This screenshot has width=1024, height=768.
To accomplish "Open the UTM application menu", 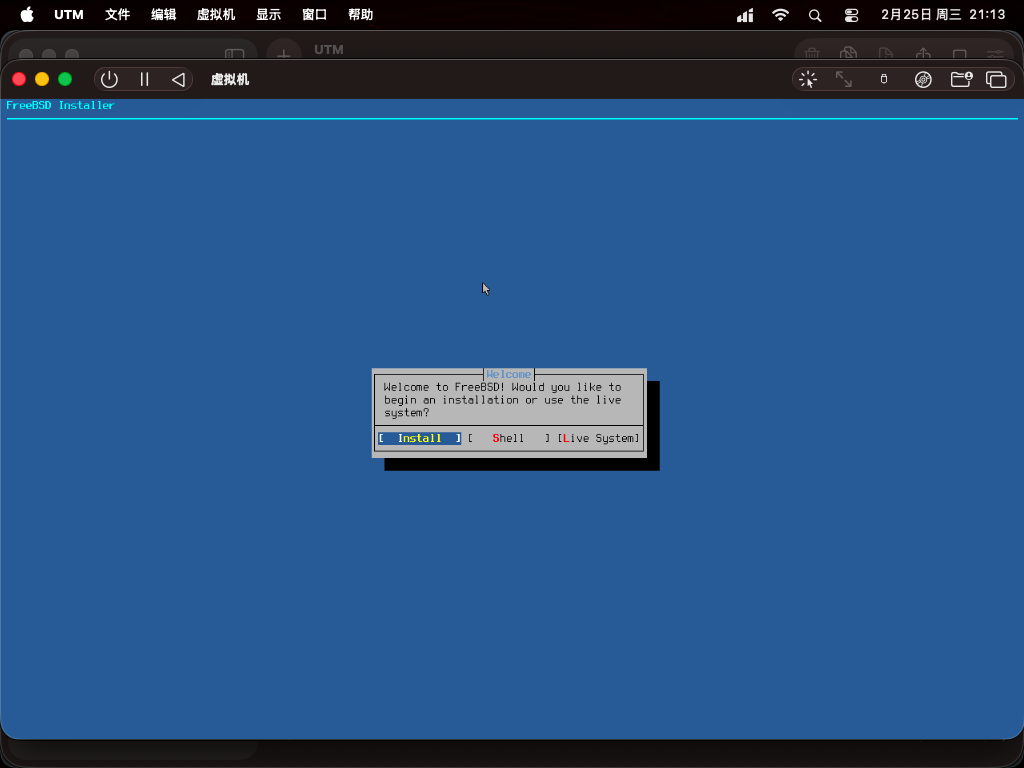I will 69,14.
